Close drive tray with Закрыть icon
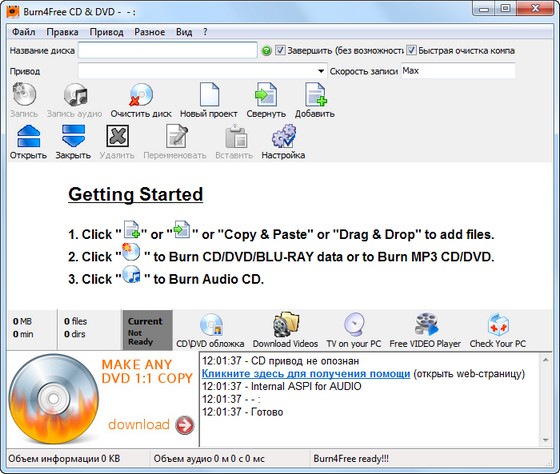This screenshot has width=560, height=474. coord(73,136)
